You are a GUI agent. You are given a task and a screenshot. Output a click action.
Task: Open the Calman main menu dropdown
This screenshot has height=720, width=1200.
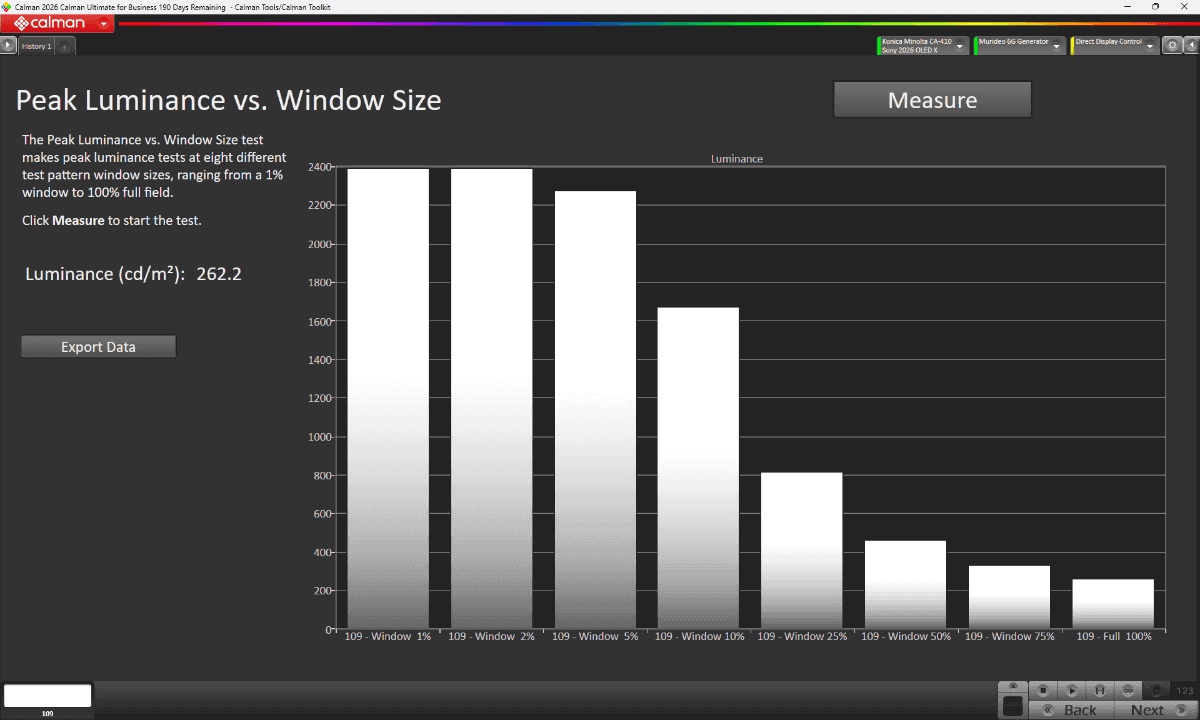104,23
